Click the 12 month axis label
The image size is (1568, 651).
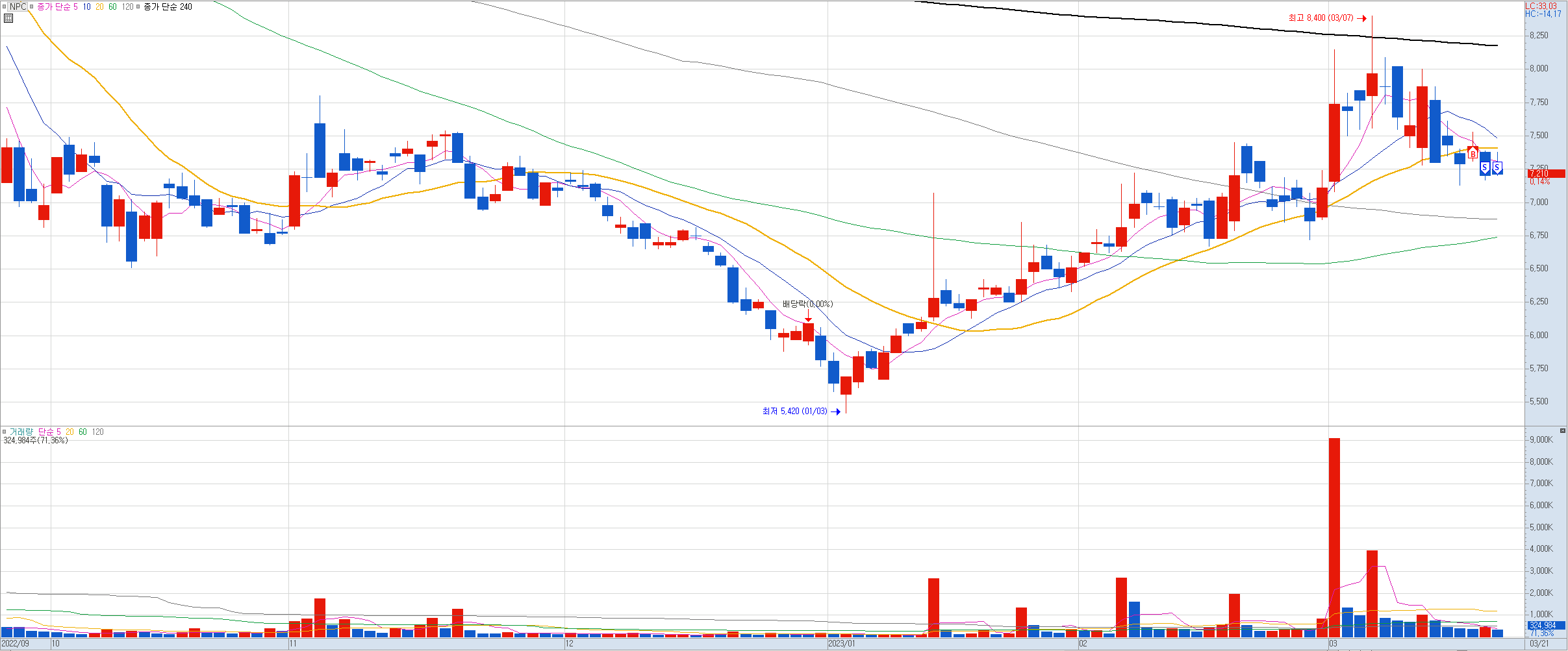569,644
